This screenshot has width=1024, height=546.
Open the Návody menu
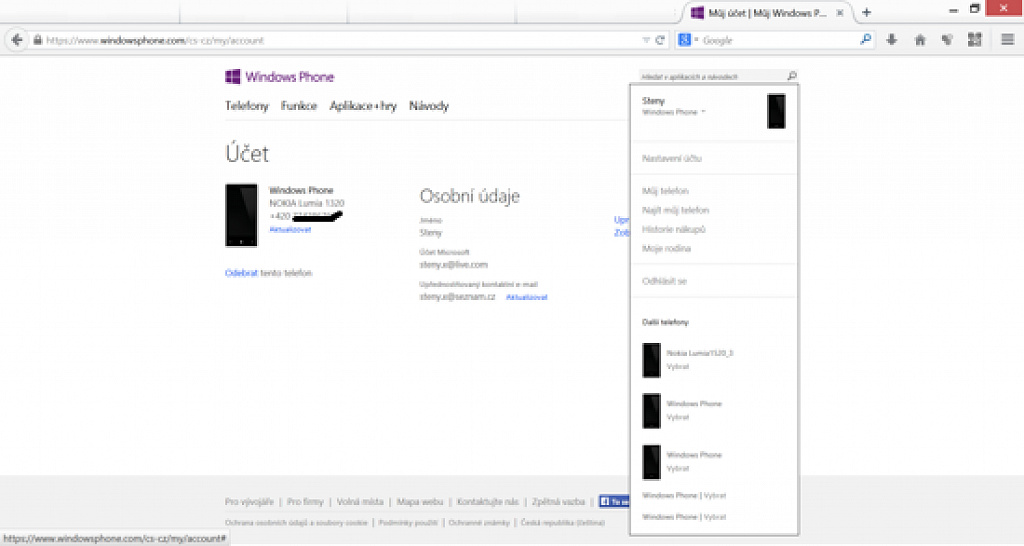(429, 106)
